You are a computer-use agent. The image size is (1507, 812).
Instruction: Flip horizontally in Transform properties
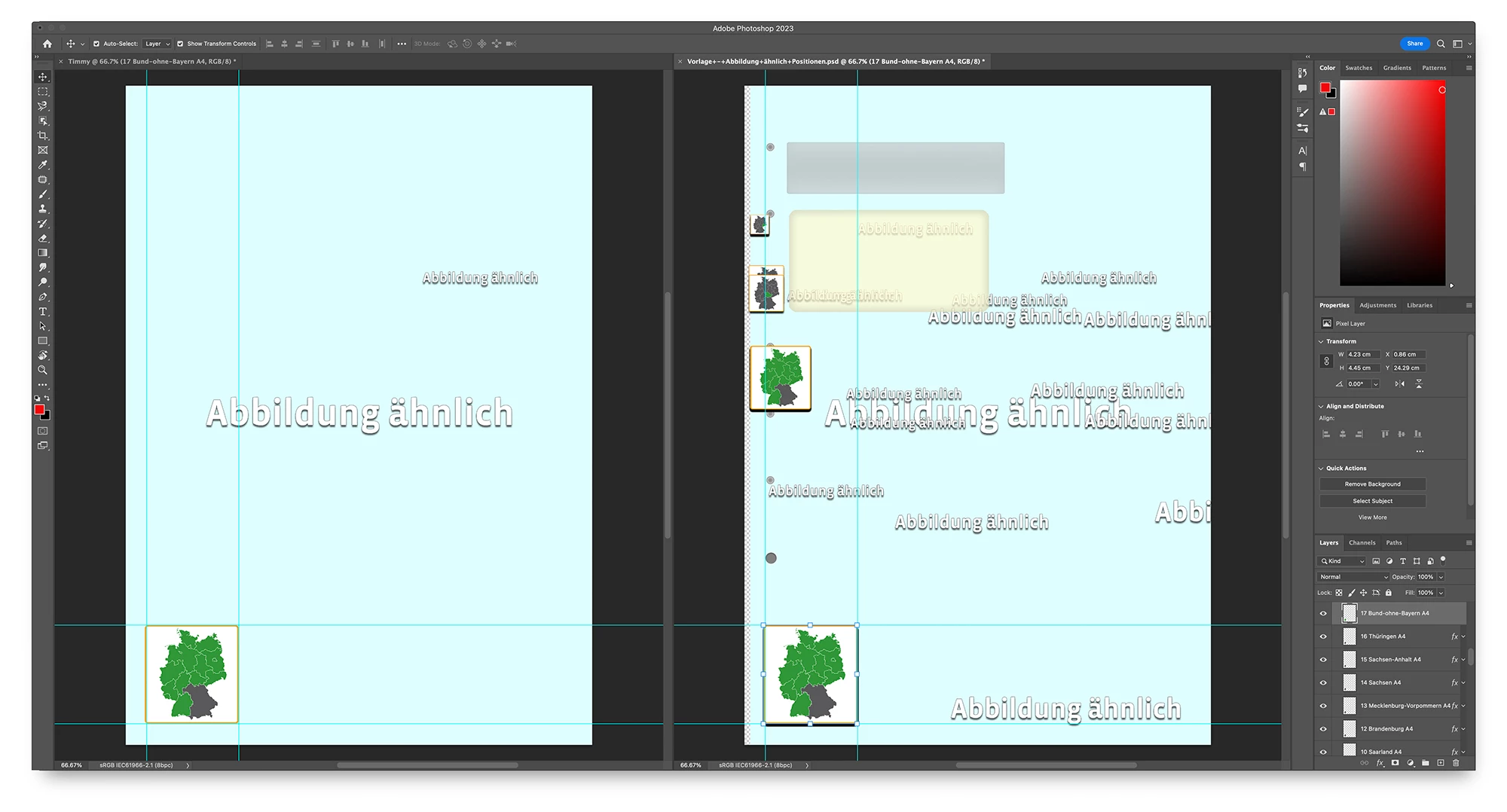1399,384
